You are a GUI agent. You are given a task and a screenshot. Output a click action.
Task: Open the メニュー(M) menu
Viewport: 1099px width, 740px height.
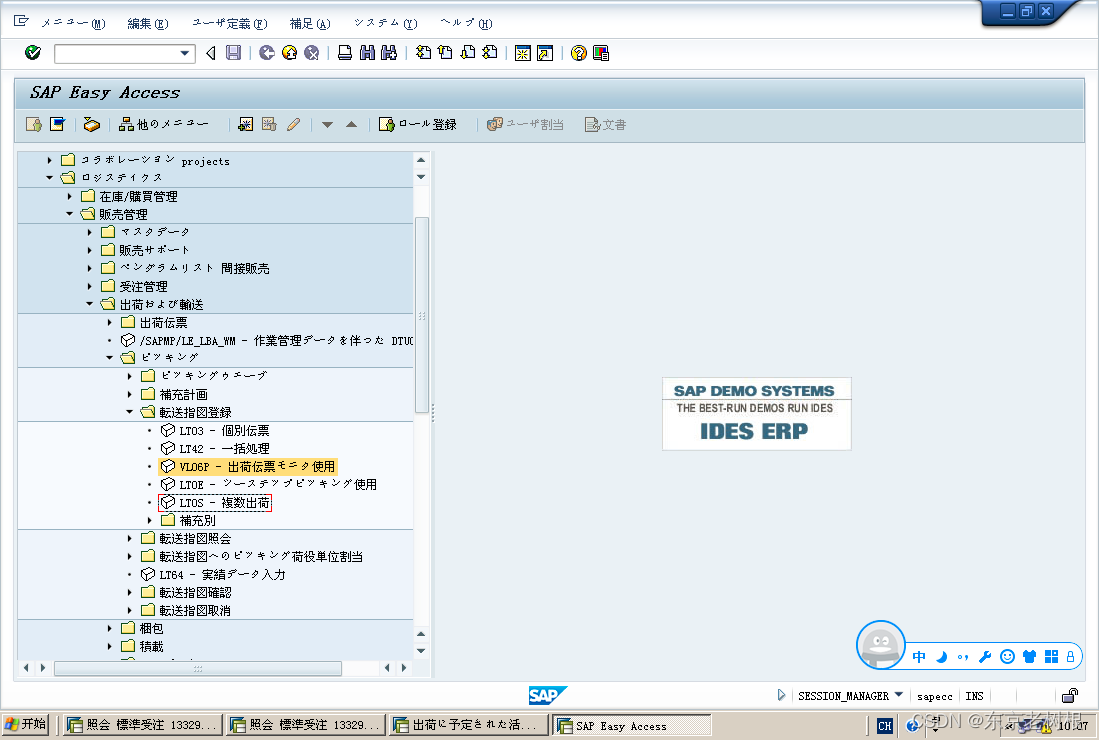click(x=73, y=23)
